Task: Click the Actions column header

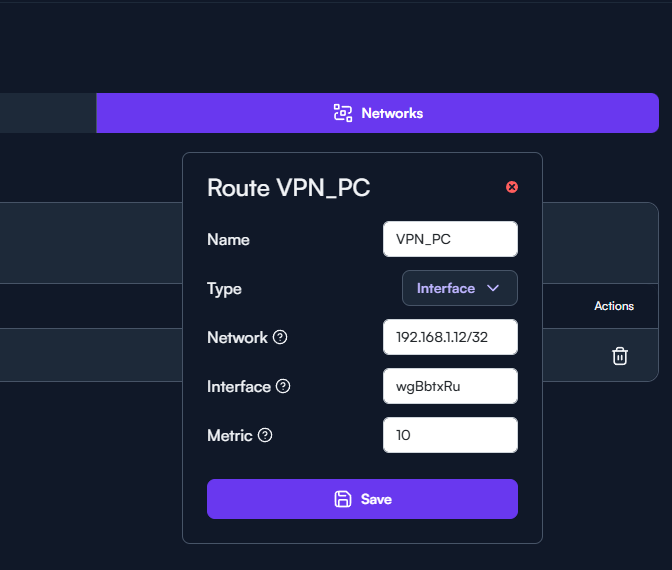Action: (x=614, y=306)
